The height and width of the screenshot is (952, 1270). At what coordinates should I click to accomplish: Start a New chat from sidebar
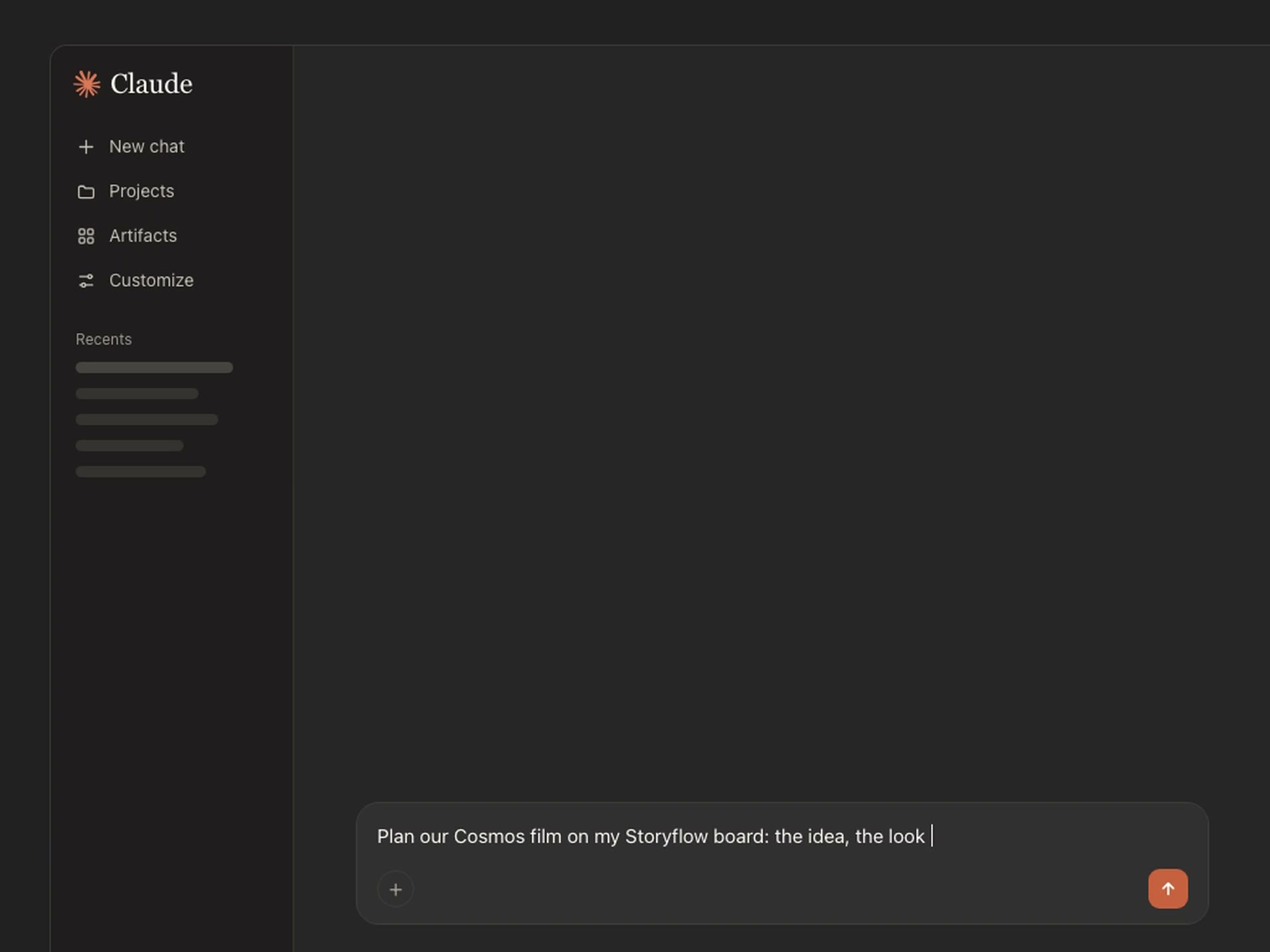tap(147, 147)
